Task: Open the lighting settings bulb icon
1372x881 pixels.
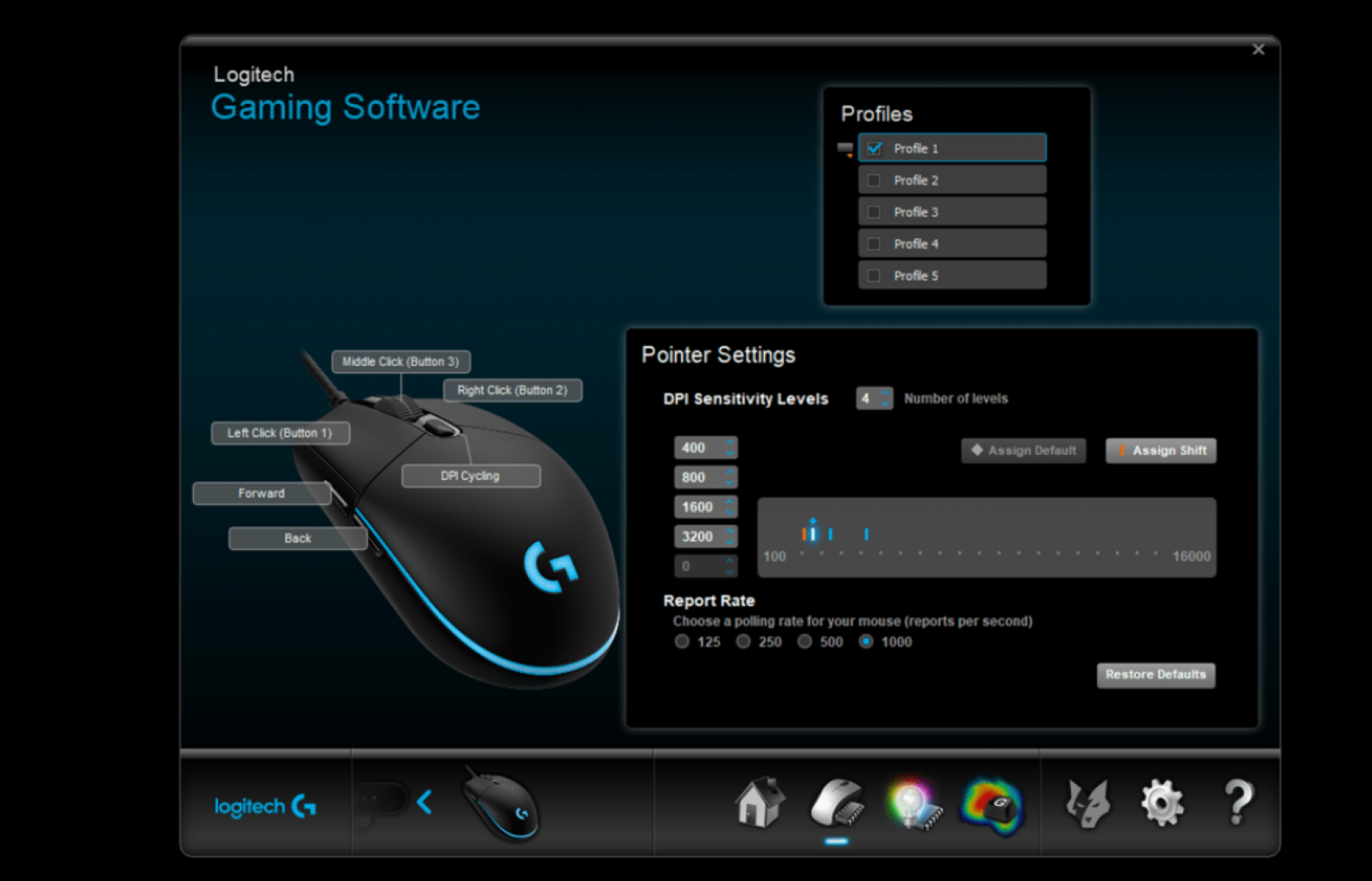Action: coord(913,804)
